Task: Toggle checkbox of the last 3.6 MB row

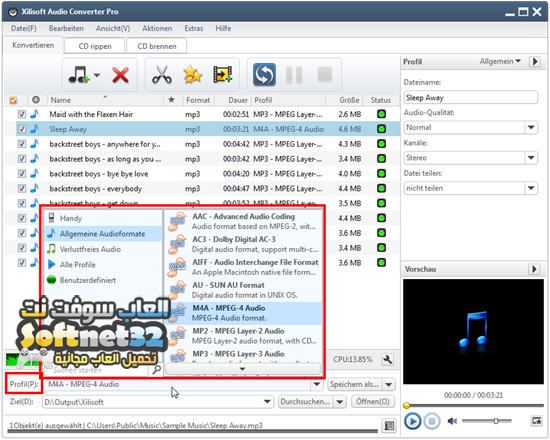Action: click(x=22, y=262)
